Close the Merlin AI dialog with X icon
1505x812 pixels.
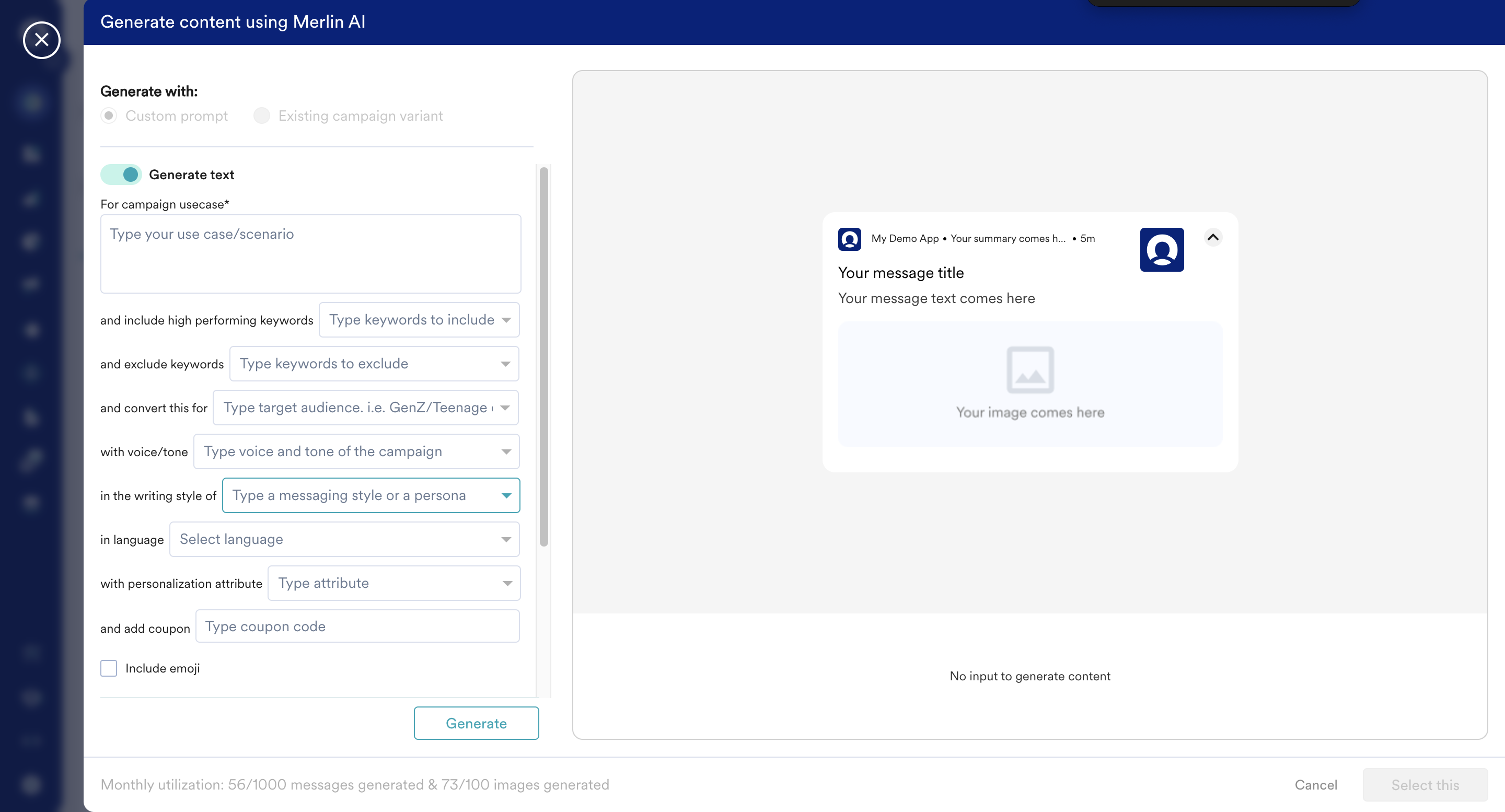click(x=41, y=40)
